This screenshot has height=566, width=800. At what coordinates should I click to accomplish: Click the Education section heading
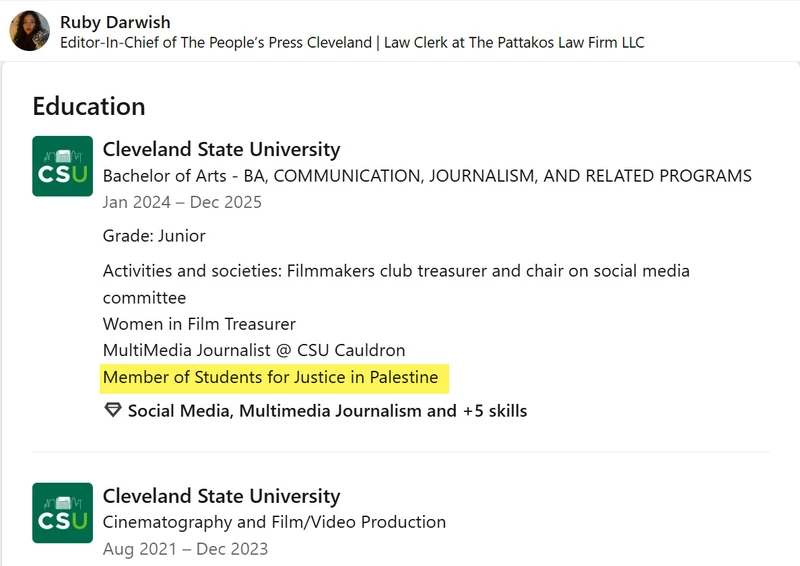pos(89,106)
